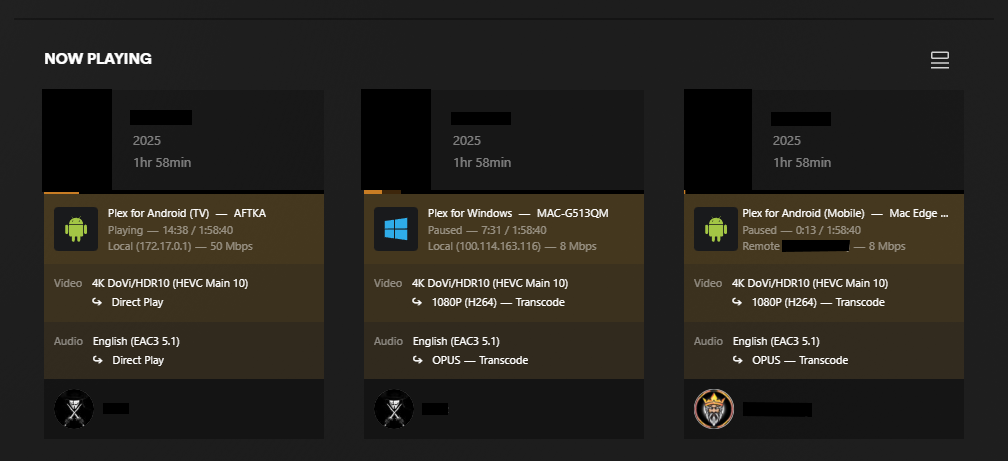Image resolution: width=1008 pixels, height=461 pixels.
Task: Click playback progress bar on MAC-G513QM card
Action: (504, 192)
